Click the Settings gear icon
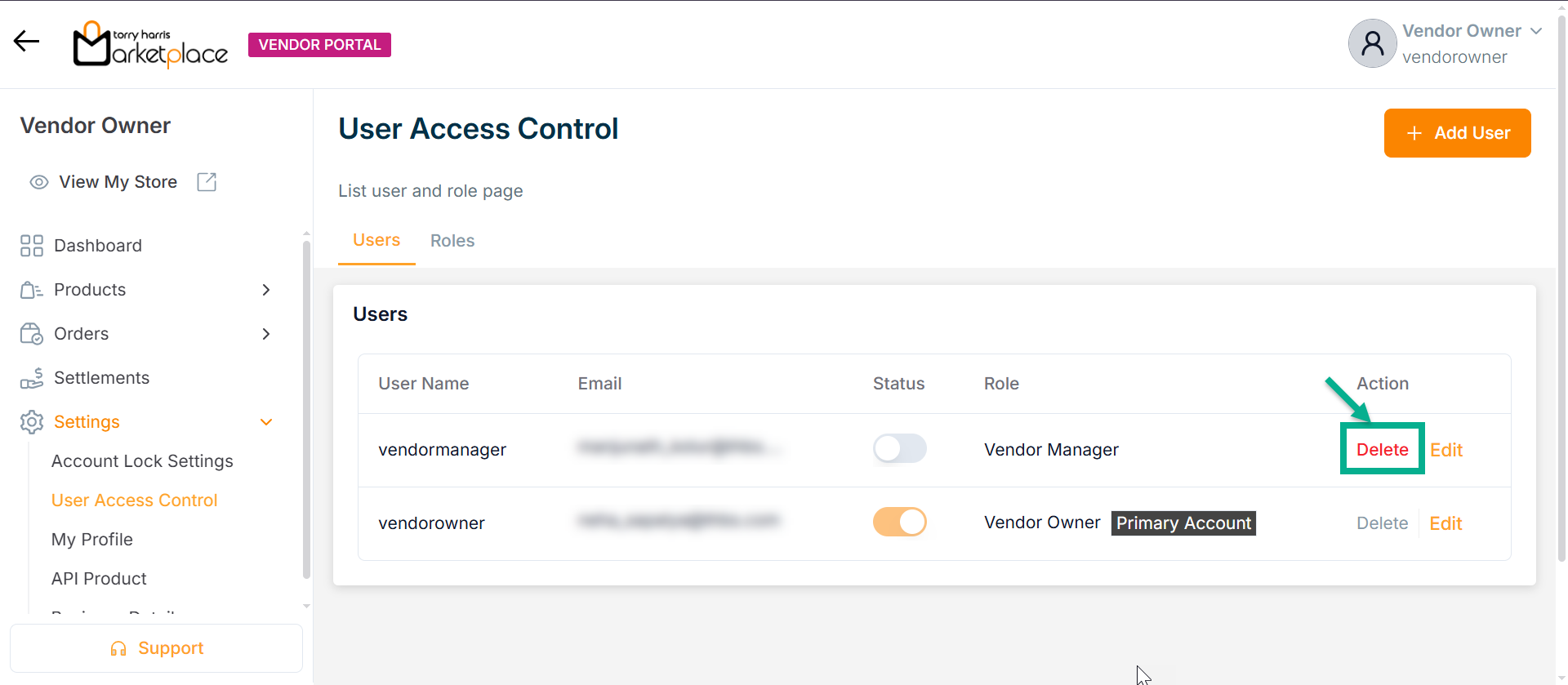 point(32,422)
